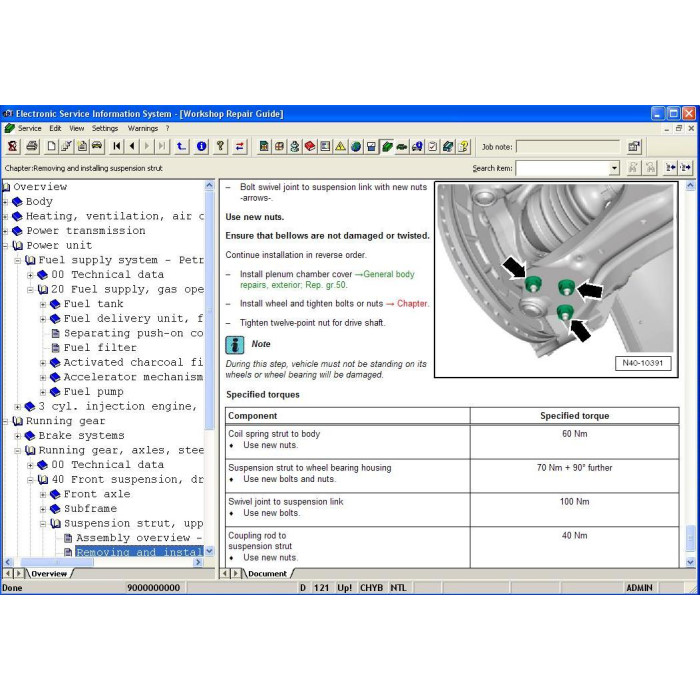Open the Settings menu
Viewport: 700px width, 700px height.
(x=105, y=129)
